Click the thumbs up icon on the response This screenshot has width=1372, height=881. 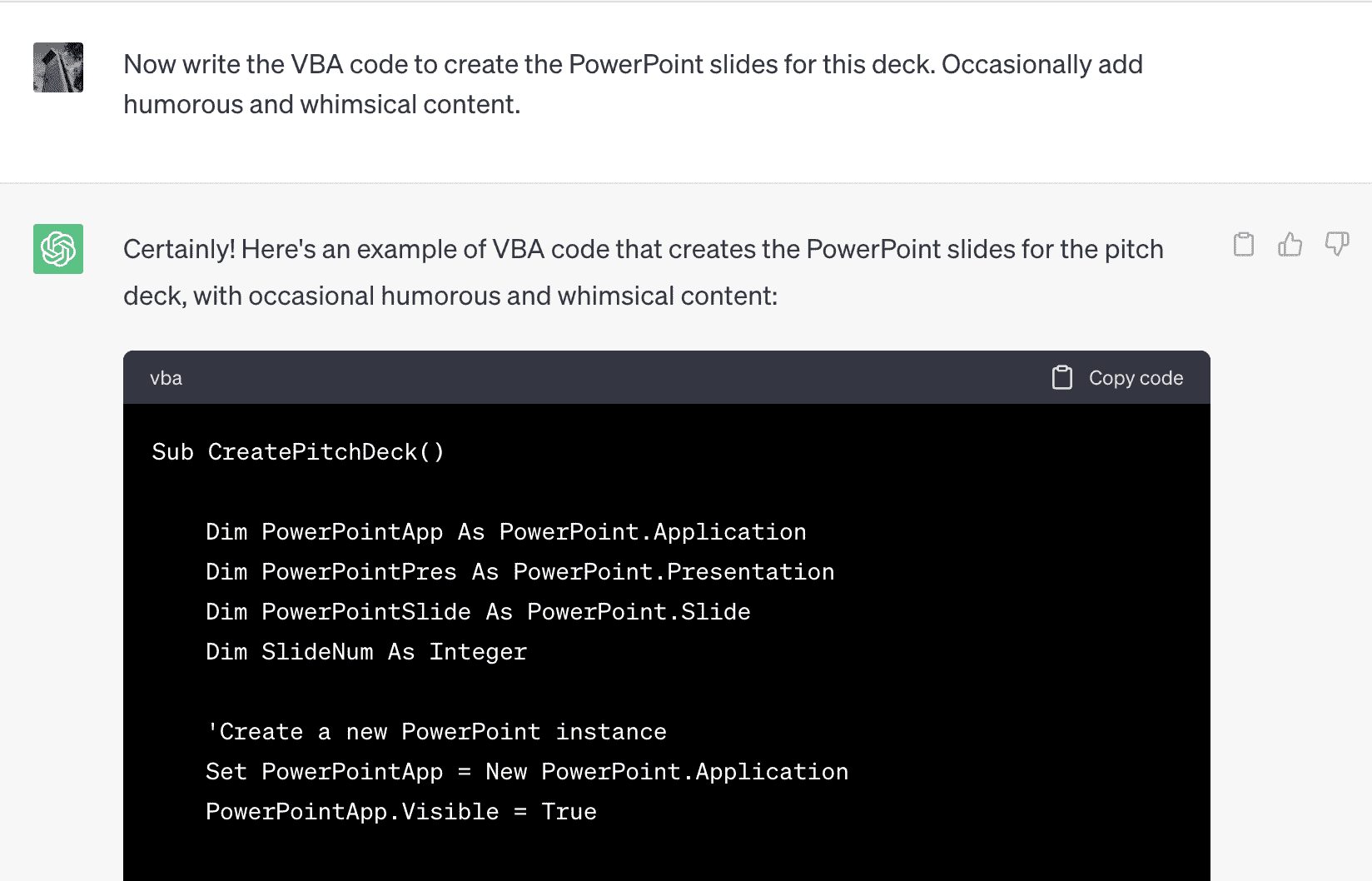click(x=1290, y=244)
